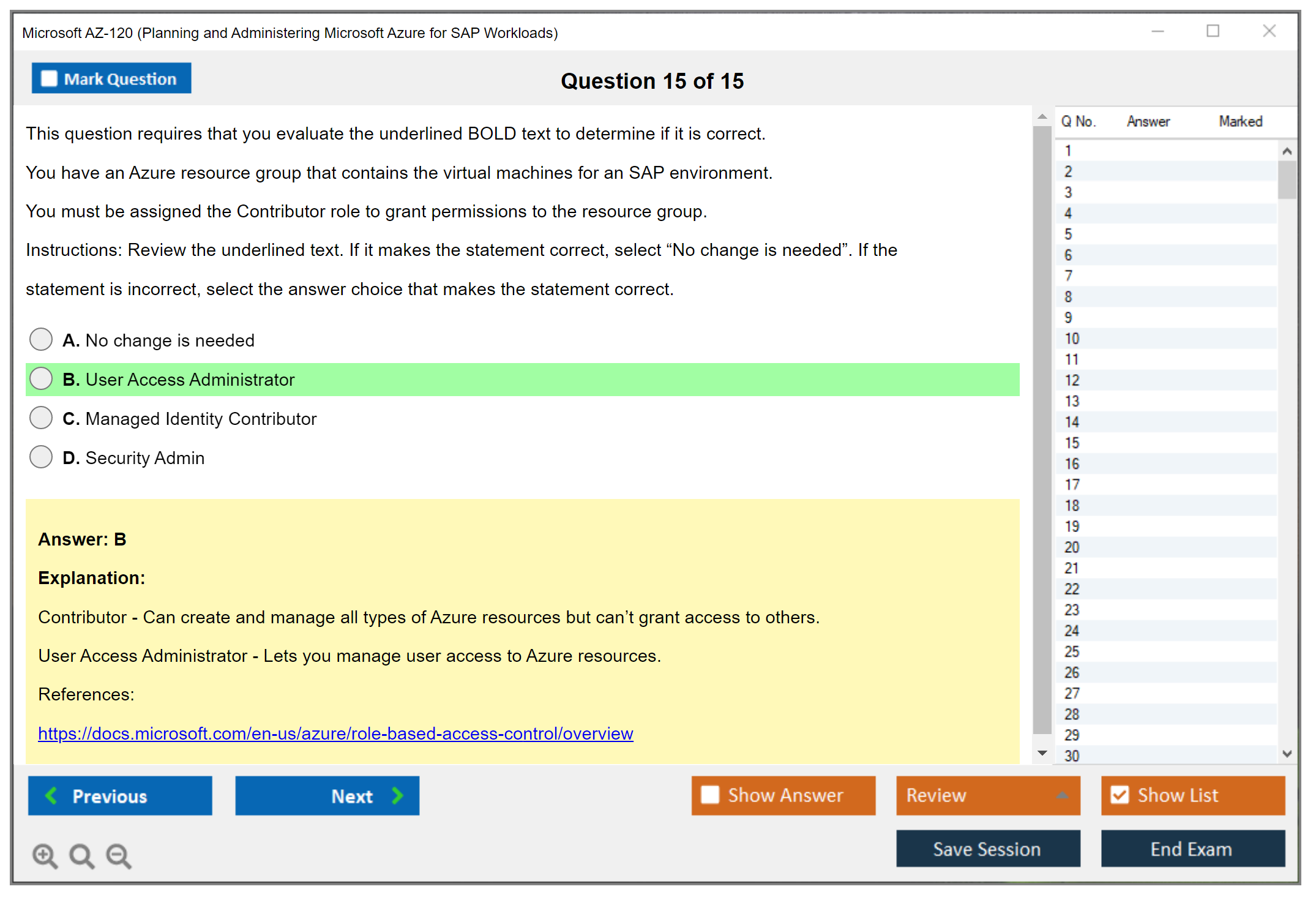1316x900 pixels.
Task: Choose option C Managed Identity Contributor
Action: click(41, 418)
